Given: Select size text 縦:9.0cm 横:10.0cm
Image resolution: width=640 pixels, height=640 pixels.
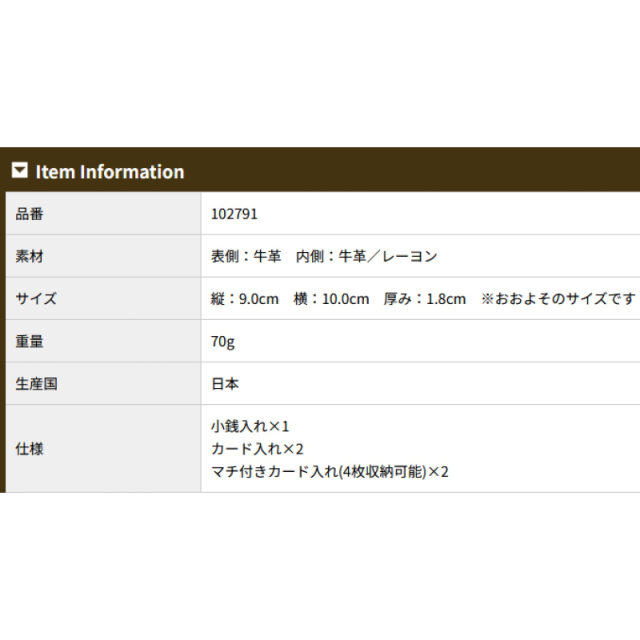Looking at the screenshot, I should 290,299.
